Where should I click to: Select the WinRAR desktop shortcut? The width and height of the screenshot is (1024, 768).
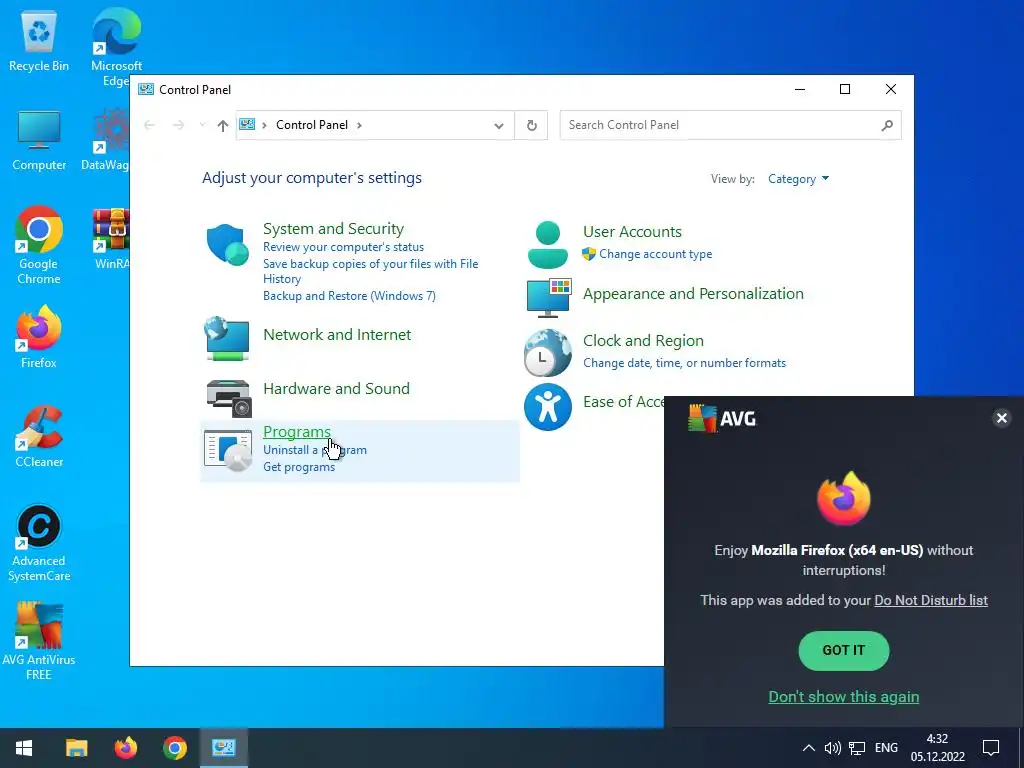click(111, 239)
